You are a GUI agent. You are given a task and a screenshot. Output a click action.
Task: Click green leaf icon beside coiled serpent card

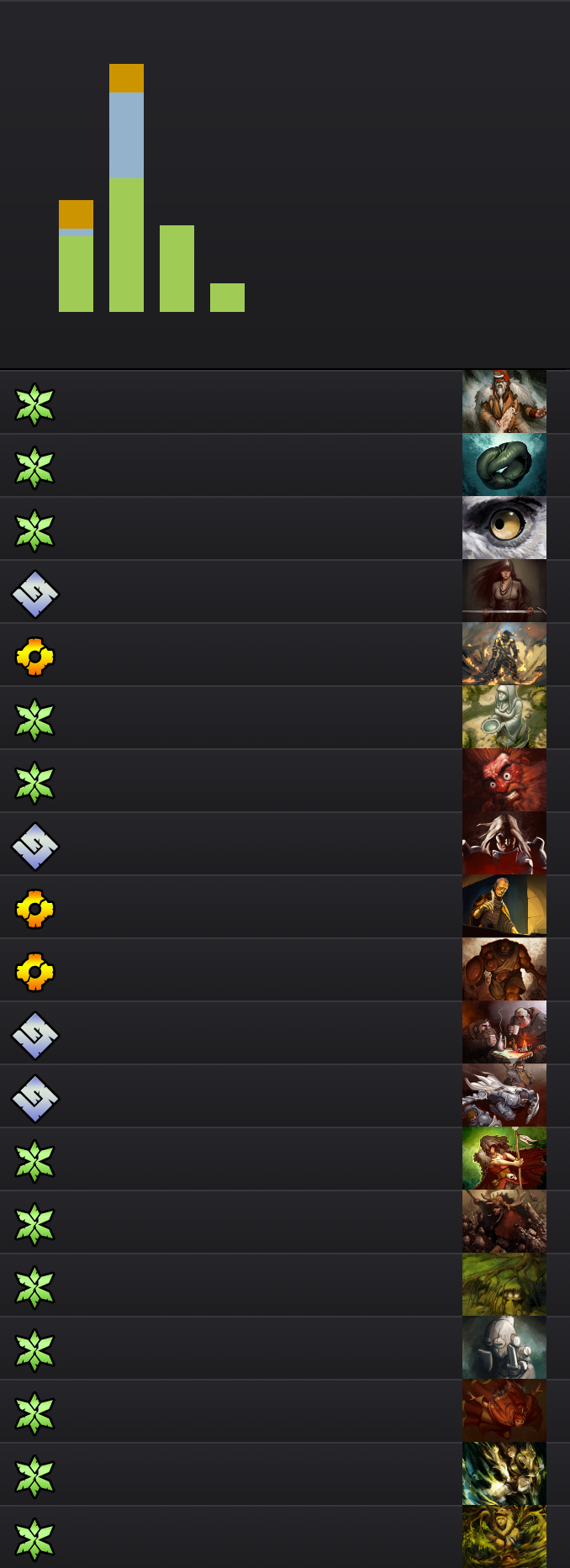[x=34, y=467]
